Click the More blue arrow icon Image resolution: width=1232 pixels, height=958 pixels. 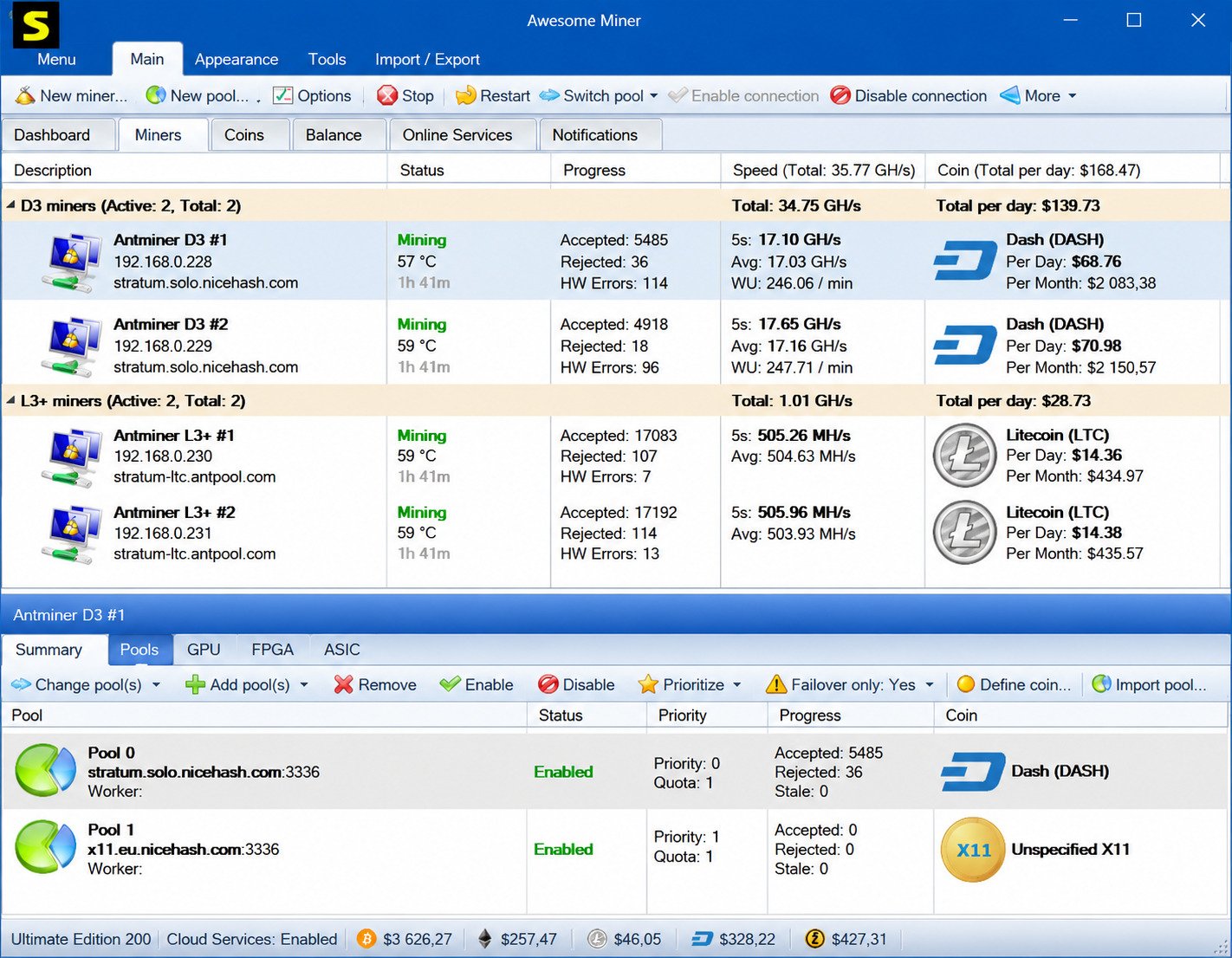(x=1009, y=95)
